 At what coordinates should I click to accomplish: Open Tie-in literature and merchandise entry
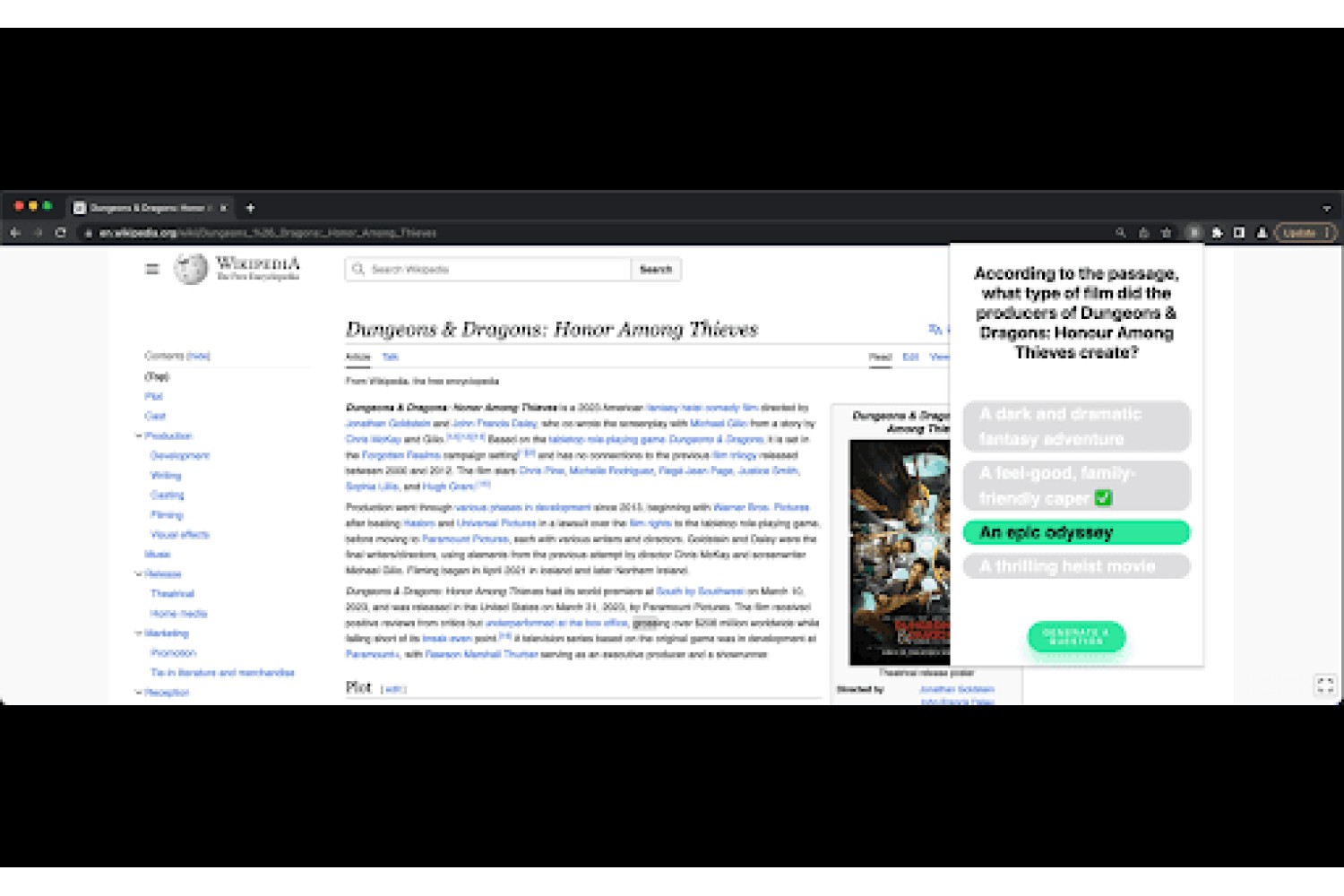pos(222,672)
